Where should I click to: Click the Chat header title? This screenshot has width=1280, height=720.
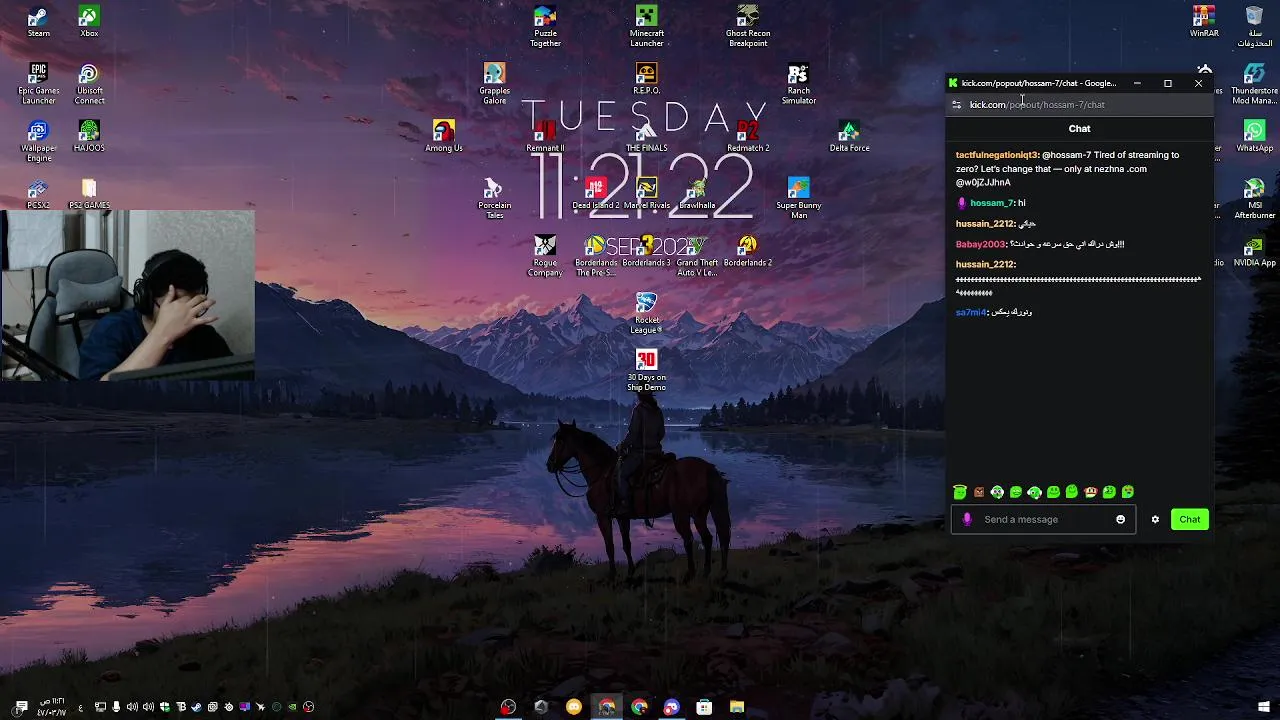(1079, 128)
